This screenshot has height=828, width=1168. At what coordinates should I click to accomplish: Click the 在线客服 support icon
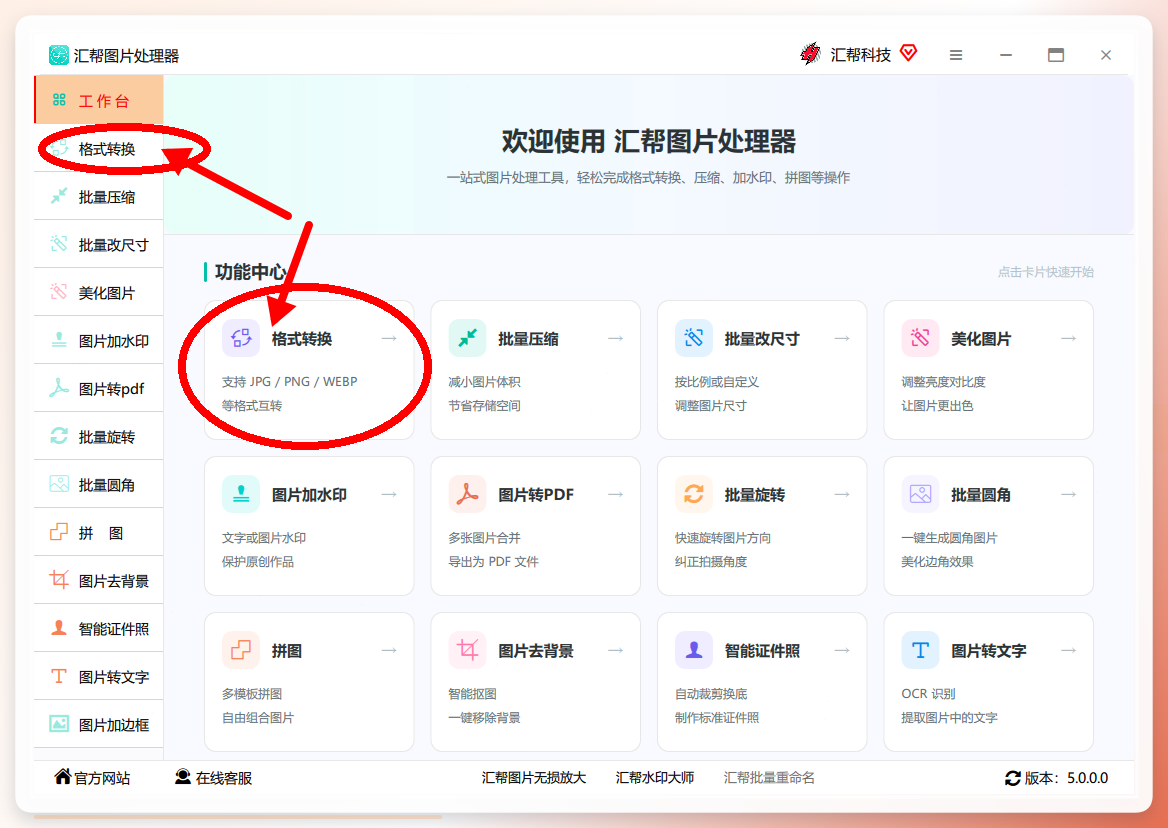pos(182,777)
